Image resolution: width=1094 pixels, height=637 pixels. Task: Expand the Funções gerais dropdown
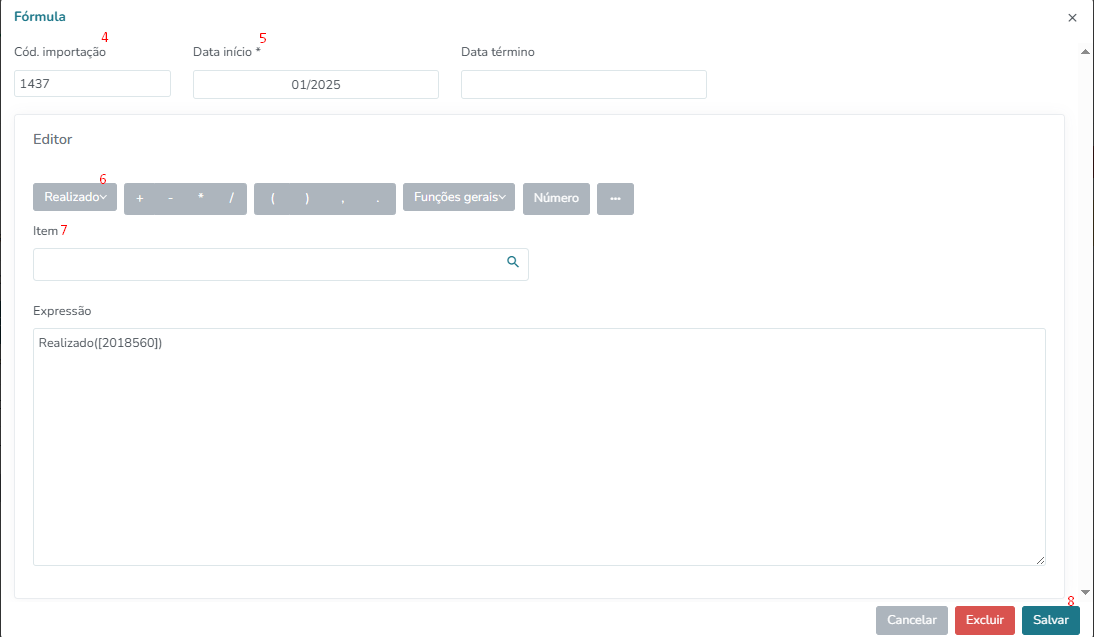pos(459,197)
